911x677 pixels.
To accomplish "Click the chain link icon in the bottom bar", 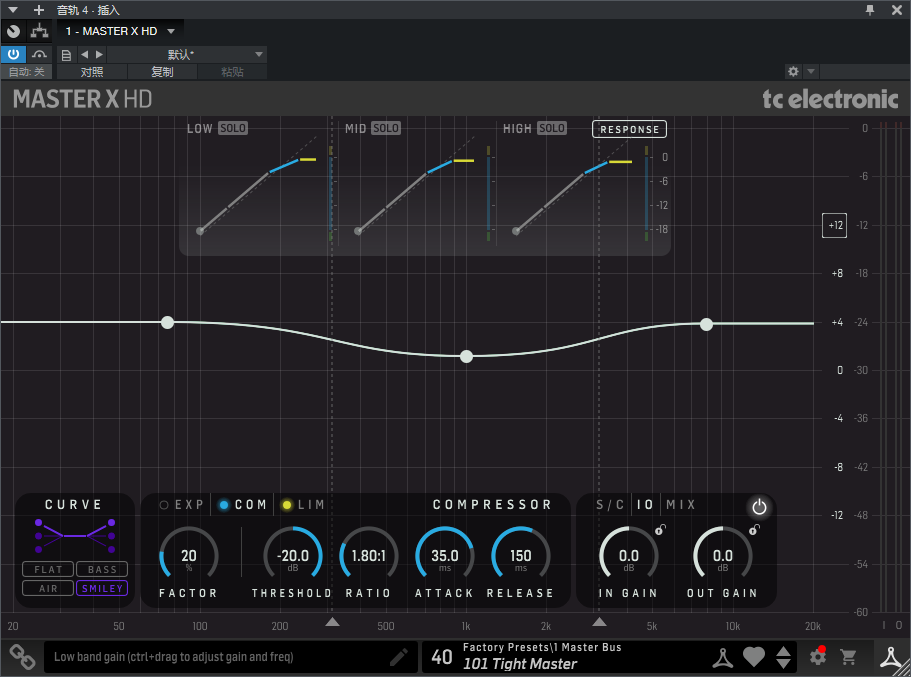I will click(22, 657).
